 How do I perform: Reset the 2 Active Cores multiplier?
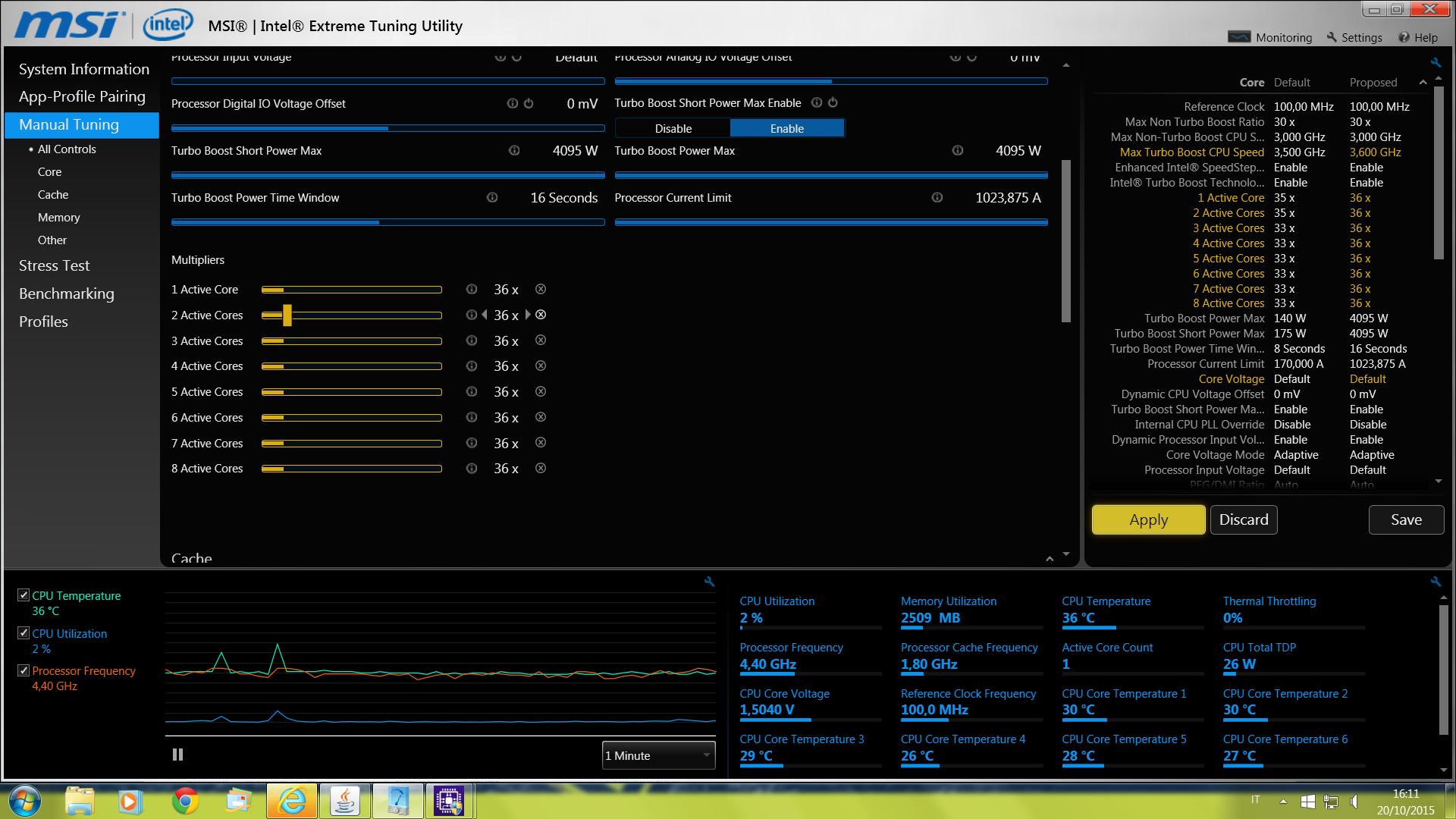coord(541,315)
